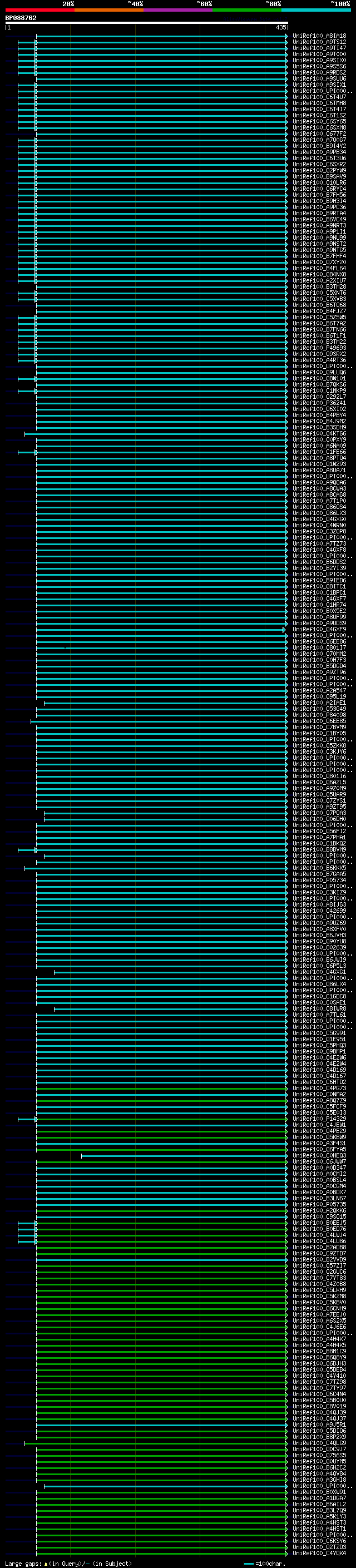Select hit label UniRef100_C1BY05
The width and height of the screenshot is (356, 1568).
pos(319,734)
